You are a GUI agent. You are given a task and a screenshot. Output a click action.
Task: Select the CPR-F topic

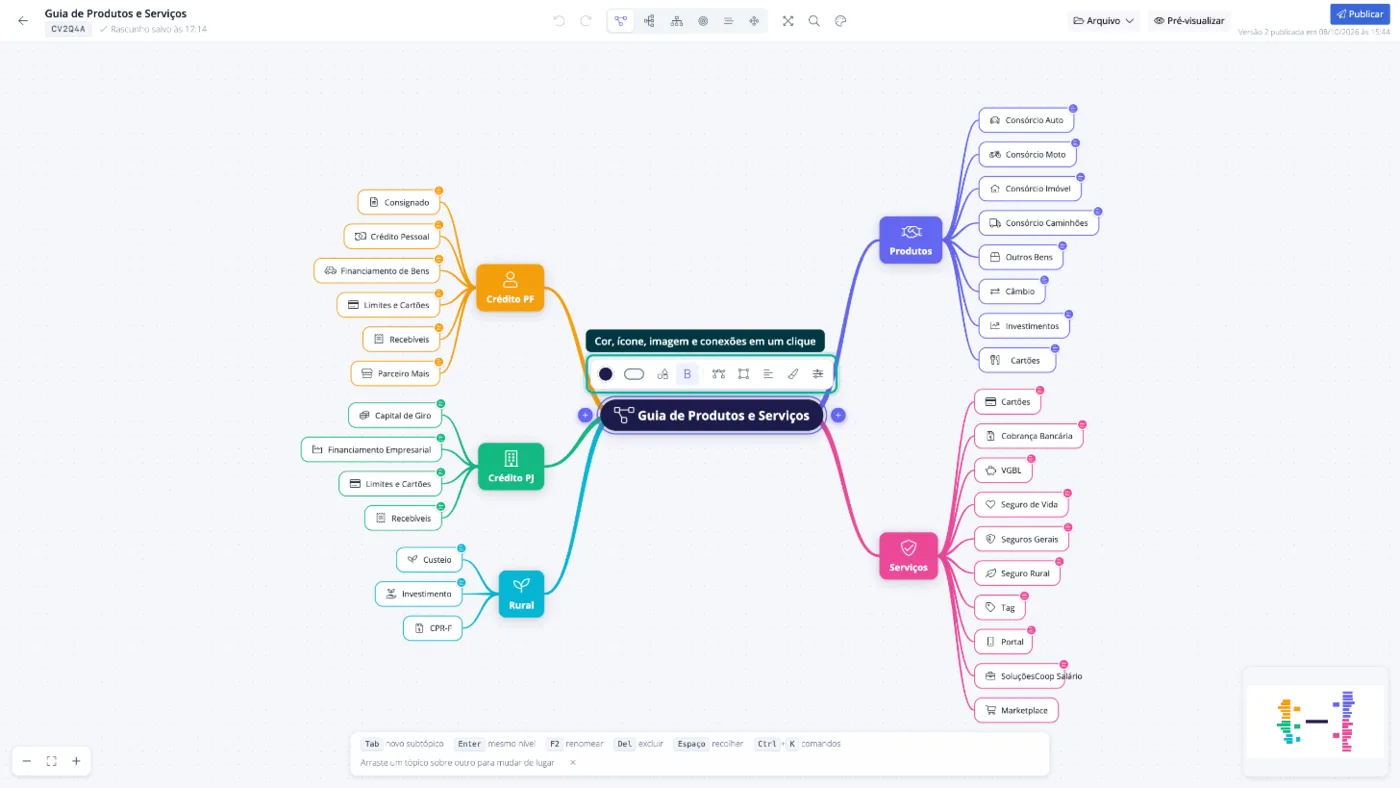(x=433, y=628)
